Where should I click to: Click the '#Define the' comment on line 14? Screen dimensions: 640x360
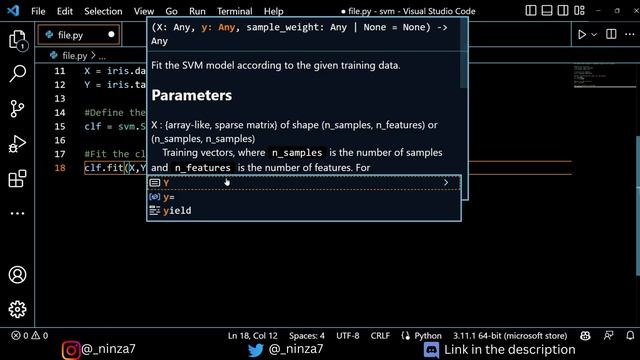pos(115,113)
